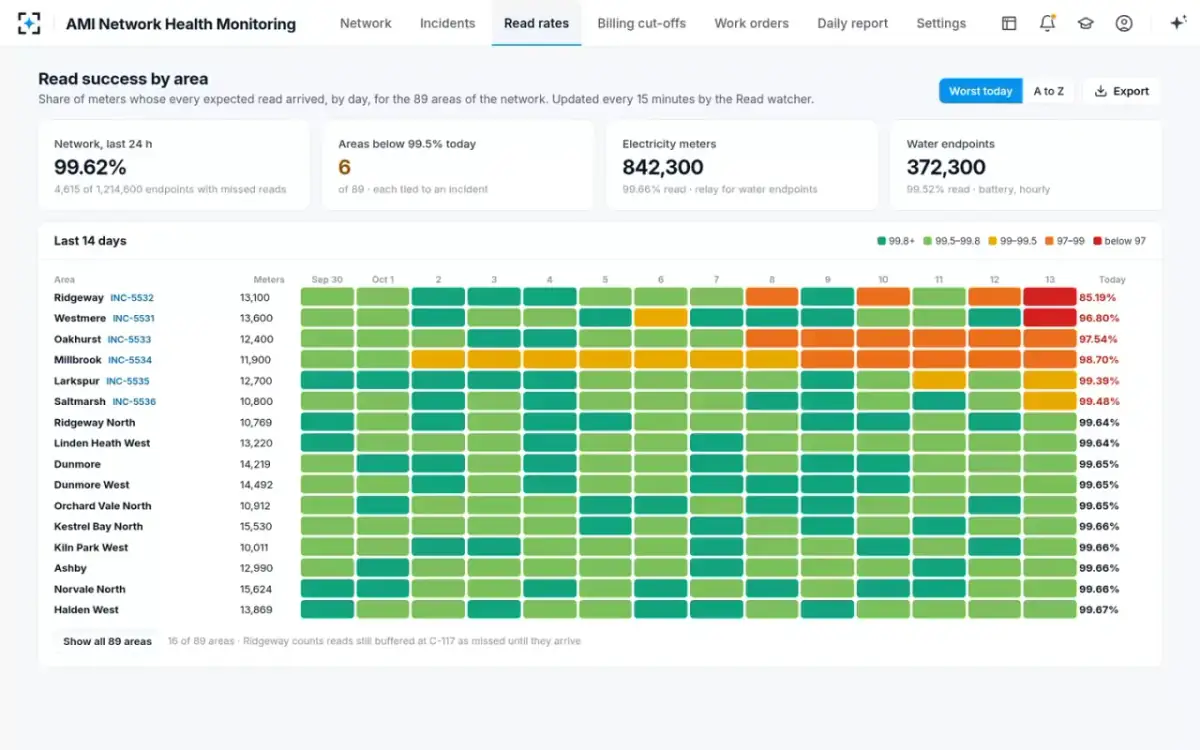
Task: Open the graduation cap learning icon
Action: (1085, 23)
